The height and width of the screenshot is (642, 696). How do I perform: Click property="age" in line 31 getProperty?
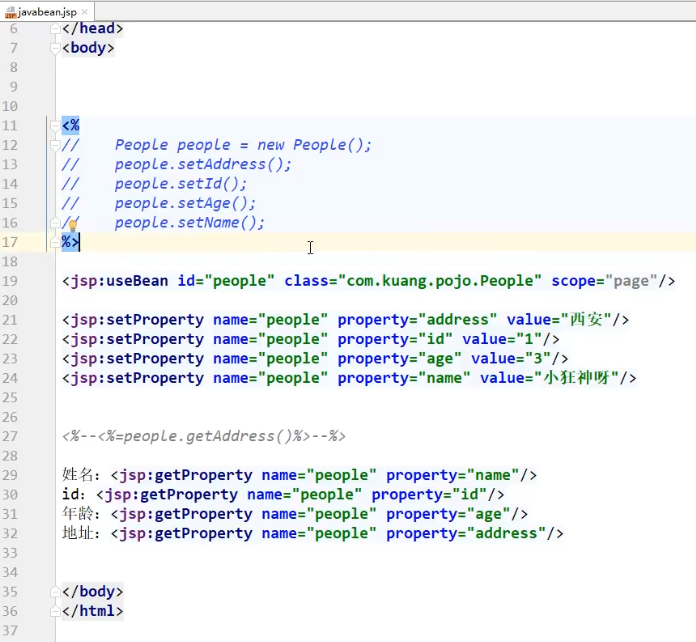tap(448, 514)
